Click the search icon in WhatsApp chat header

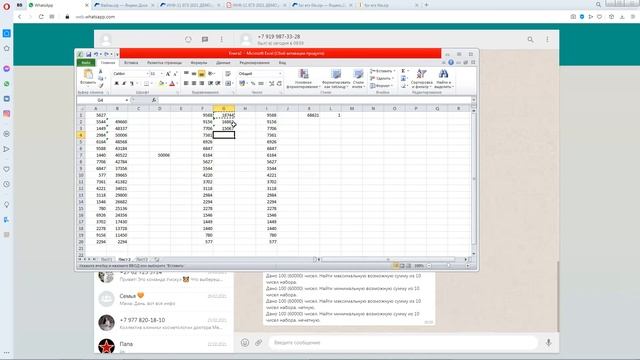click(x=530, y=40)
